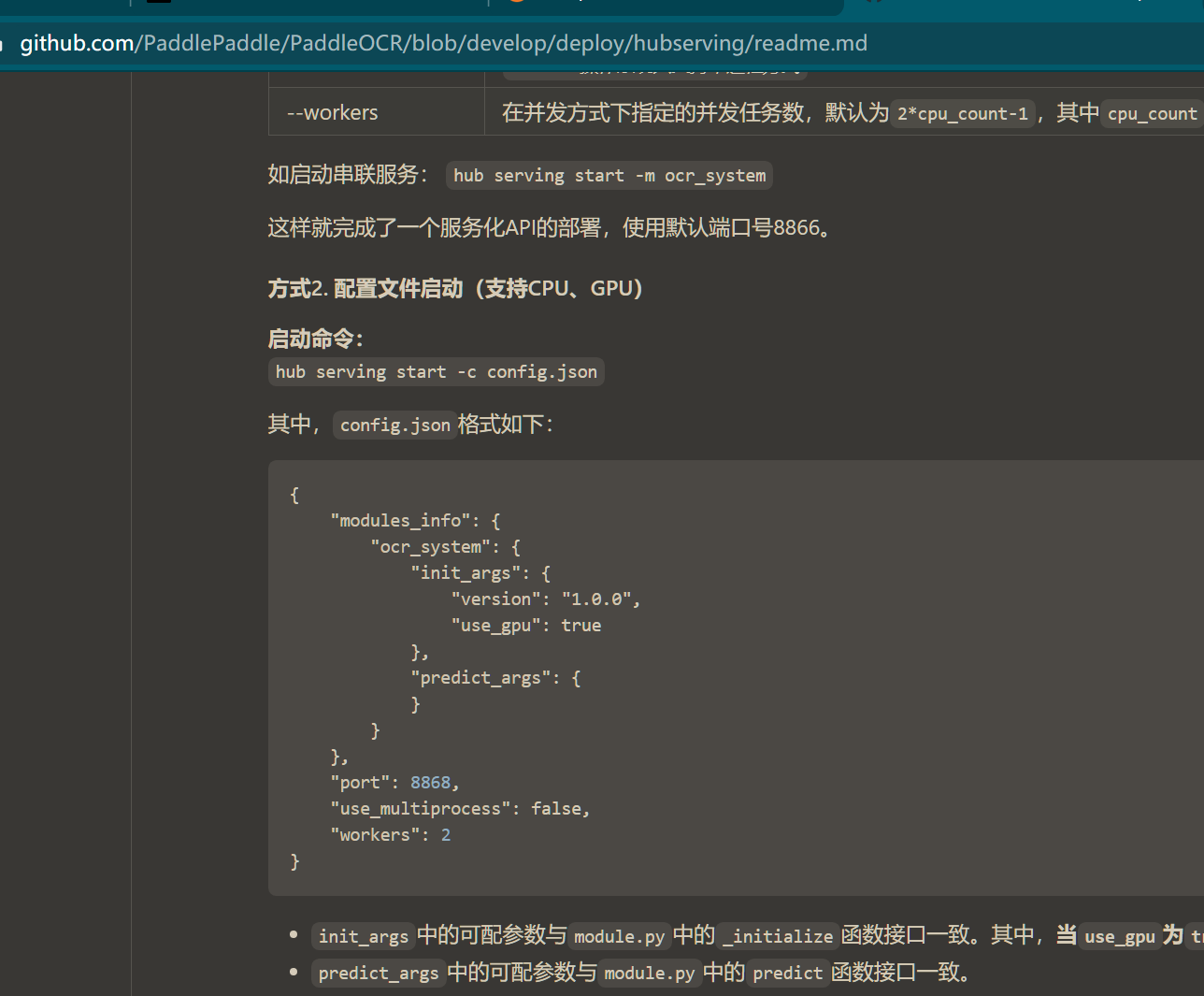This screenshot has width=1204, height=996.
Task: Click the "use_gpu" key in the JSON block
Action: pos(495,626)
